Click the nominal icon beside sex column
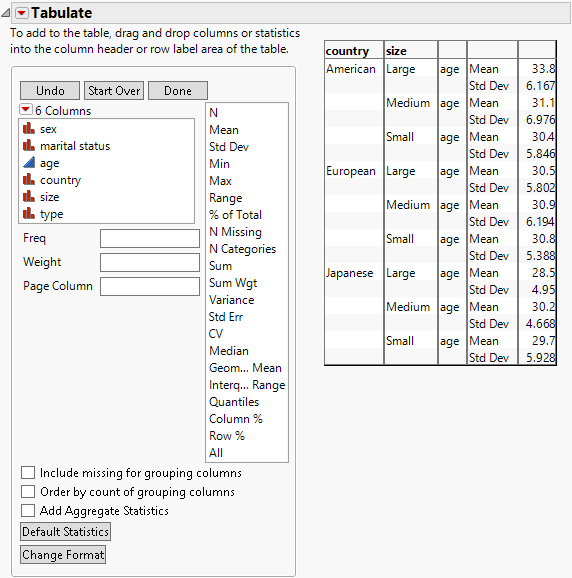Viewport: 572px width, 578px height. (29, 129)
